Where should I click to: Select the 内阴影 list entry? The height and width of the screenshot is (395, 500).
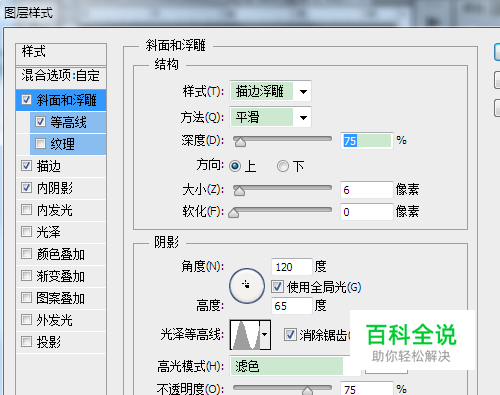(61, 188)
